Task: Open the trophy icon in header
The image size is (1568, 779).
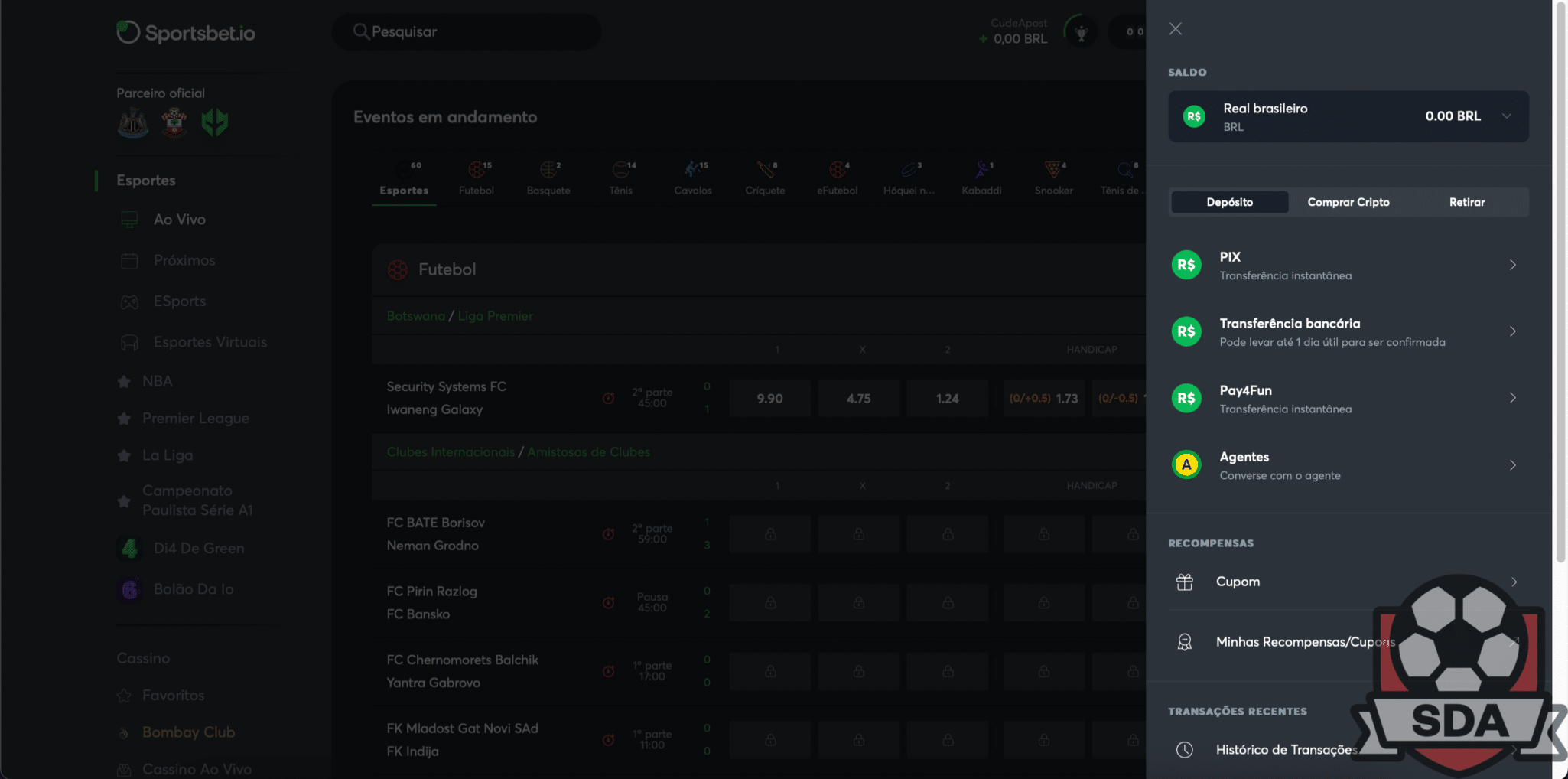Action: click(1081, 33)
